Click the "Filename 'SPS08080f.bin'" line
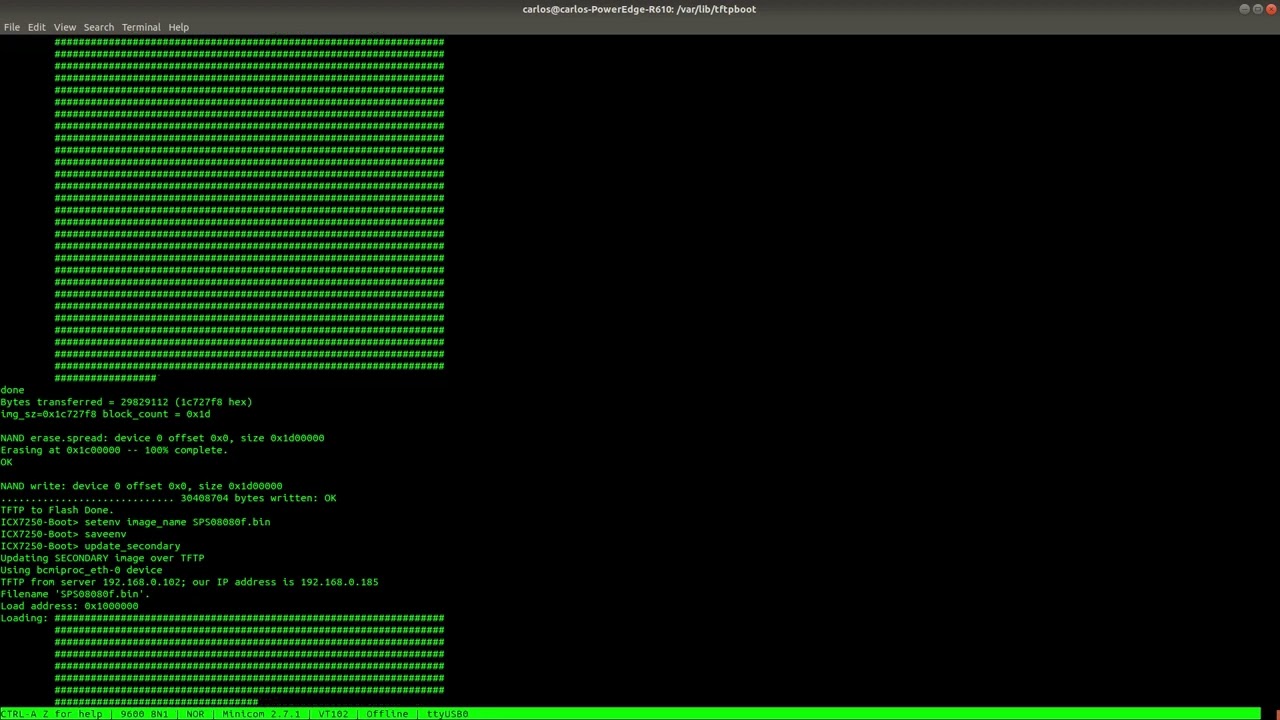This screenshot has width=1280, height=720. tap(75, 594)
